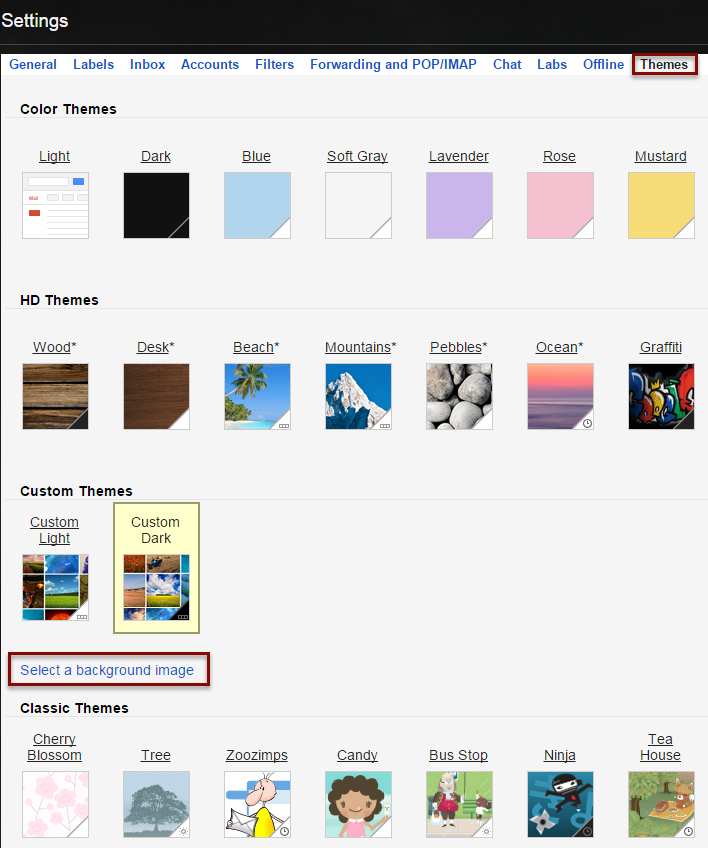Select the Custom Light photo grid thumbnail
The width and height of the screenshot is (708, 848).
[x=55, y=587]
